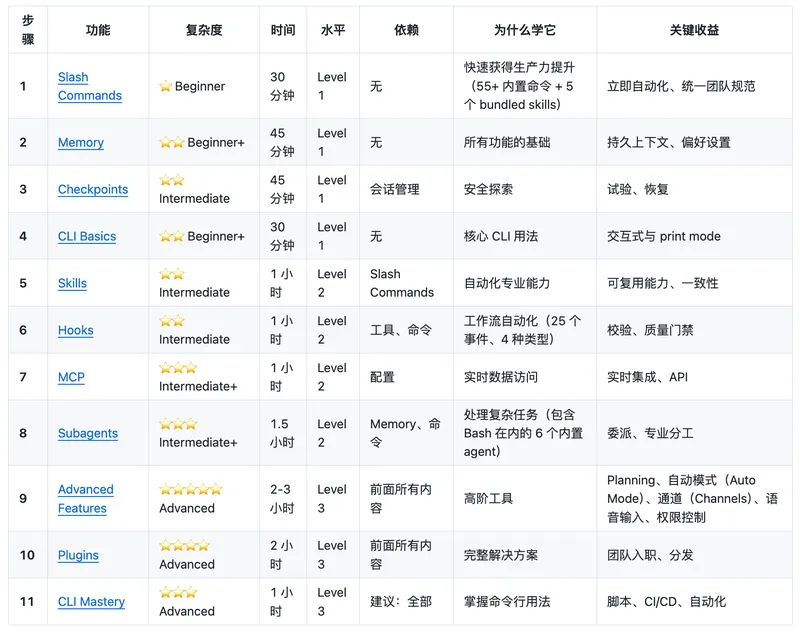The height and width of the screenshot is (633, 800).
Task: Select the 2 小时 time cell
Action: tap(282, 555)
